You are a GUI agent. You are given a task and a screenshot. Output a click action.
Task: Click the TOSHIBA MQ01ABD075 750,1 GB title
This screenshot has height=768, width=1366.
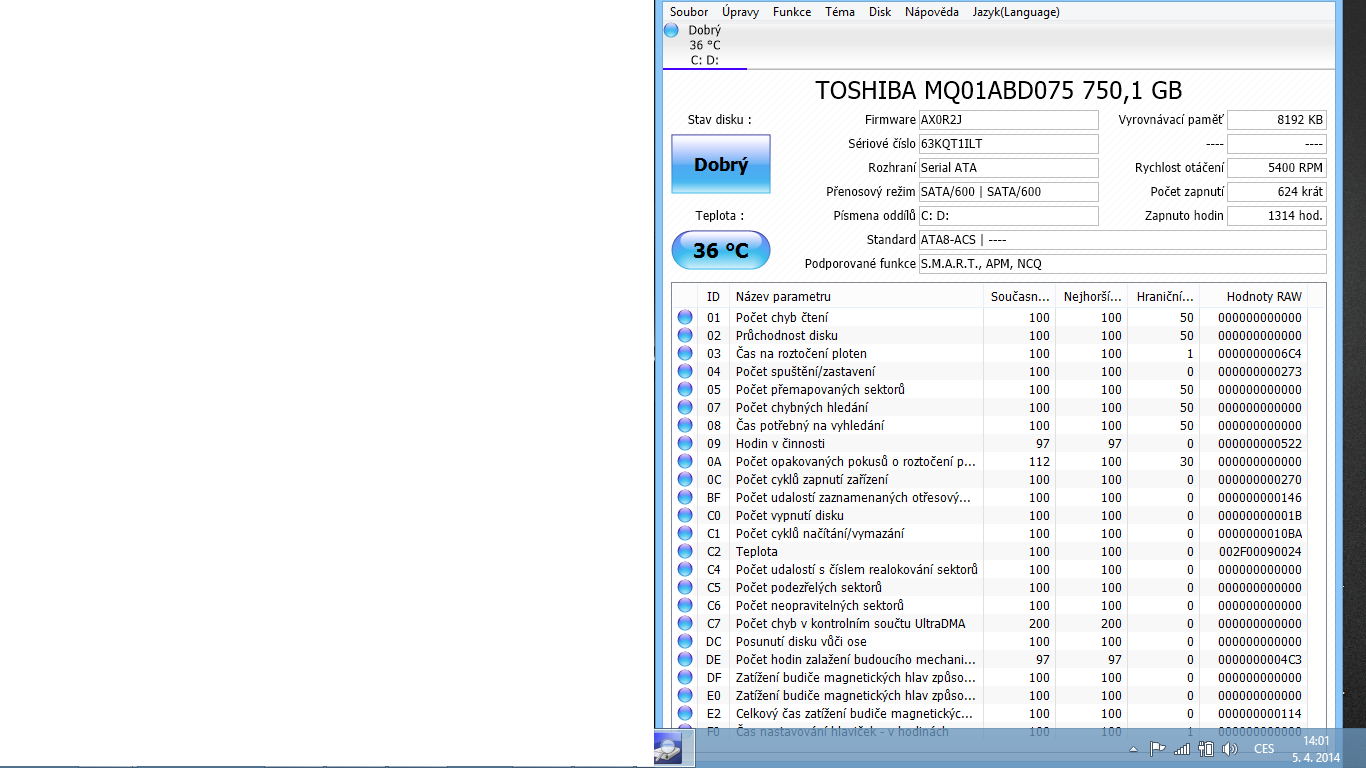[x=998, y=90]
